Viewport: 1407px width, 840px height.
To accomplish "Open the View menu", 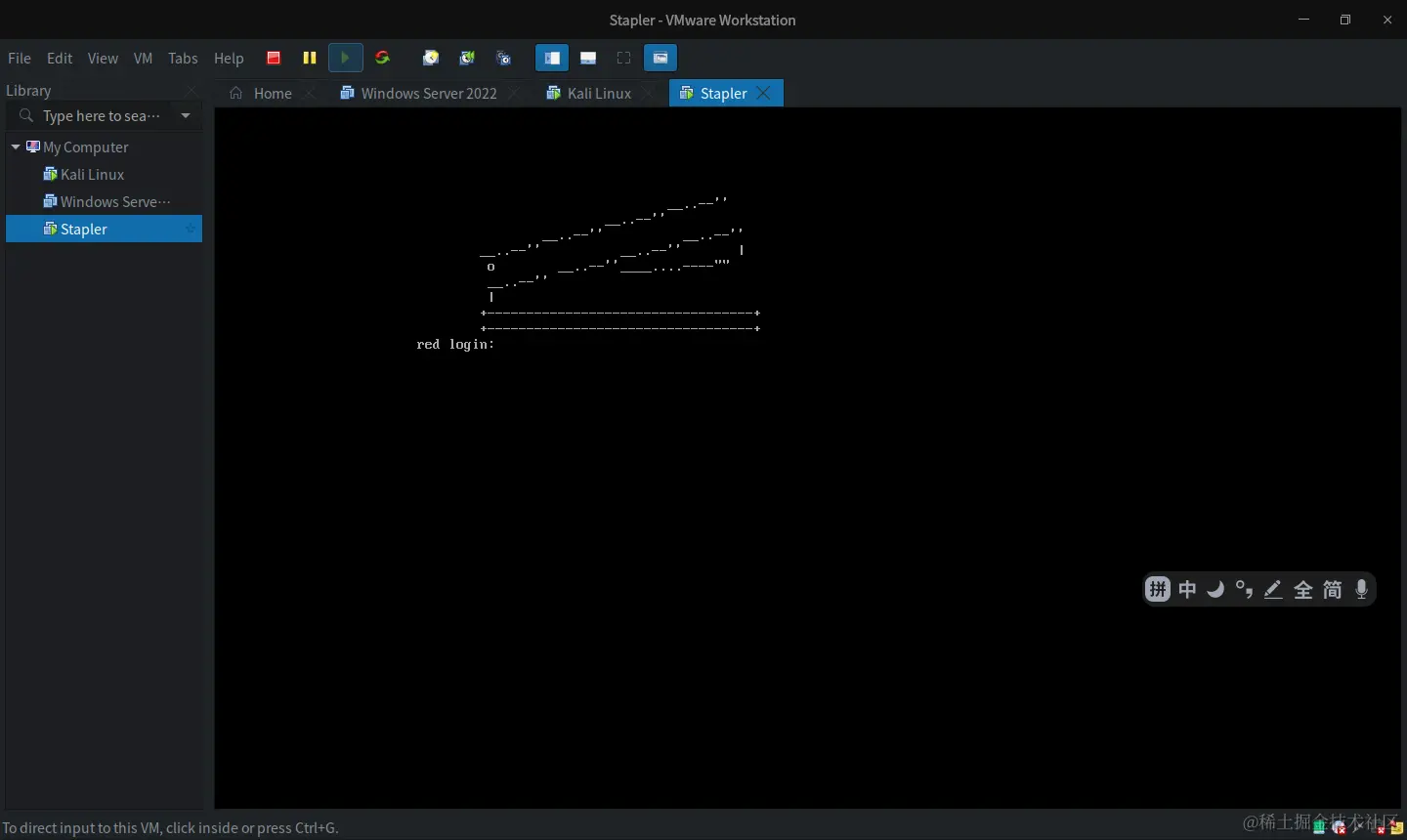I will [103, 59].
